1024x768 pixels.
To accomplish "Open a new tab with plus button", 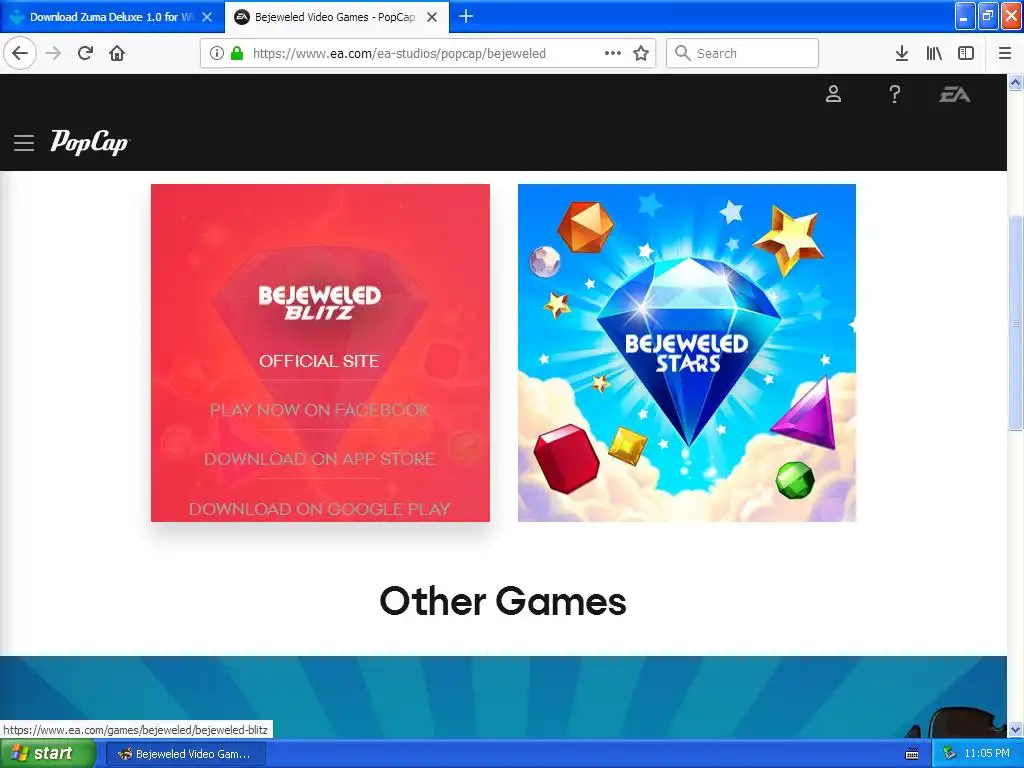I will (x=466, y=16).
